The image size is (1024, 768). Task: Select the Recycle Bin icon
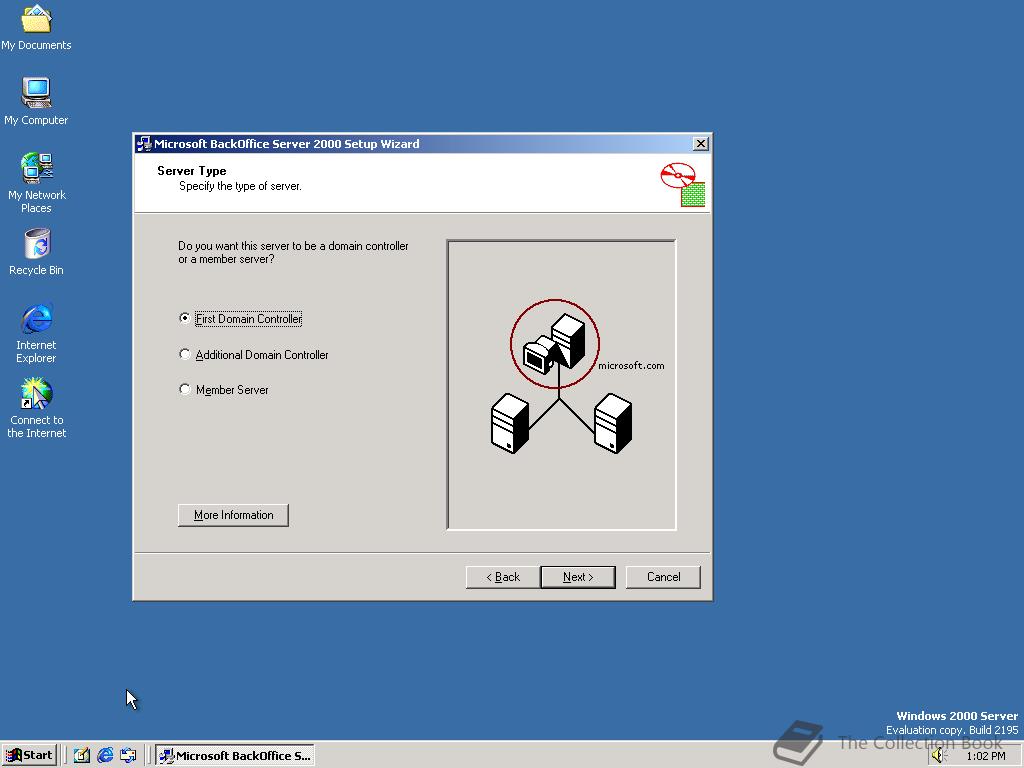pos(36,252)
